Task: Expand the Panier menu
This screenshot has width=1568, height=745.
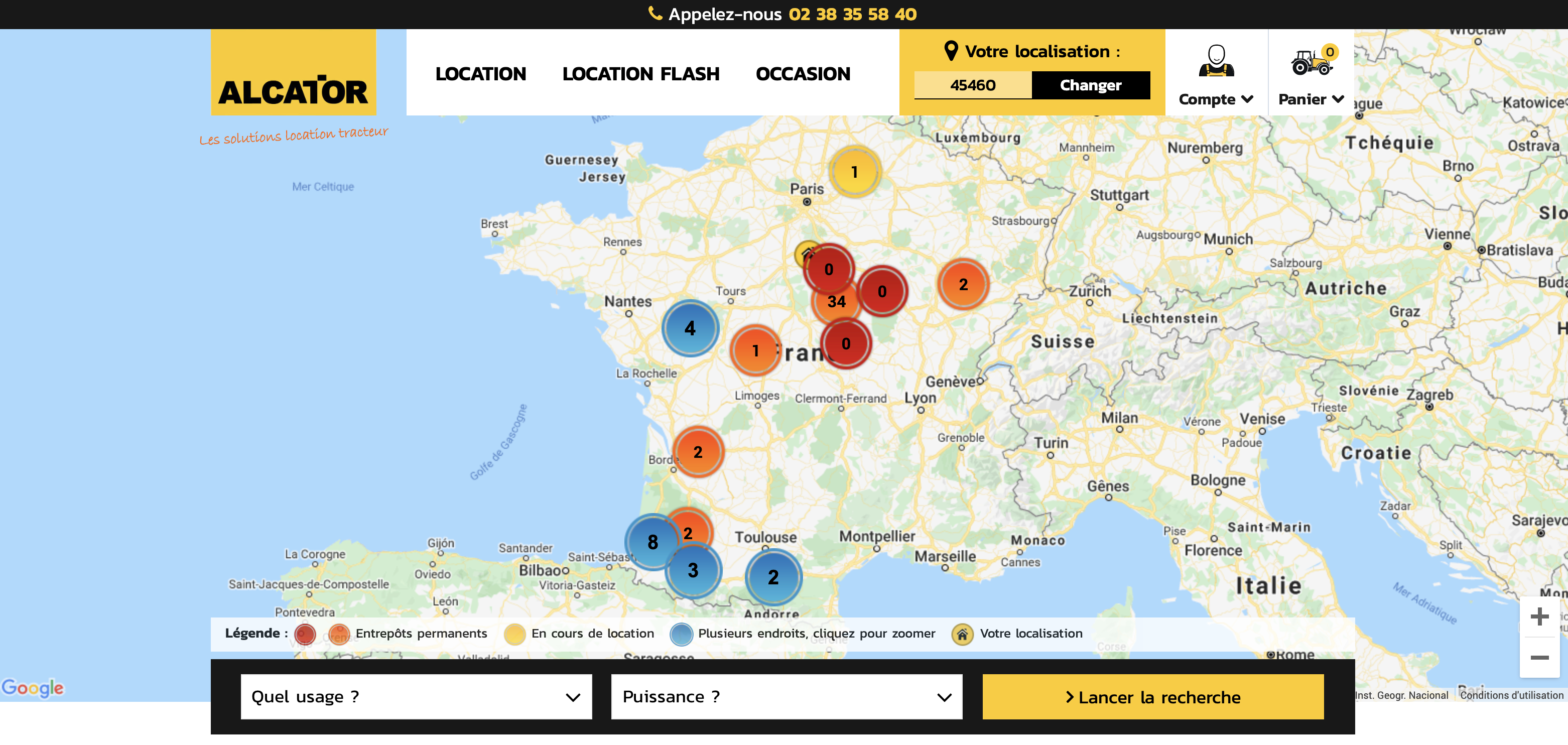Action: point(1311,99)
